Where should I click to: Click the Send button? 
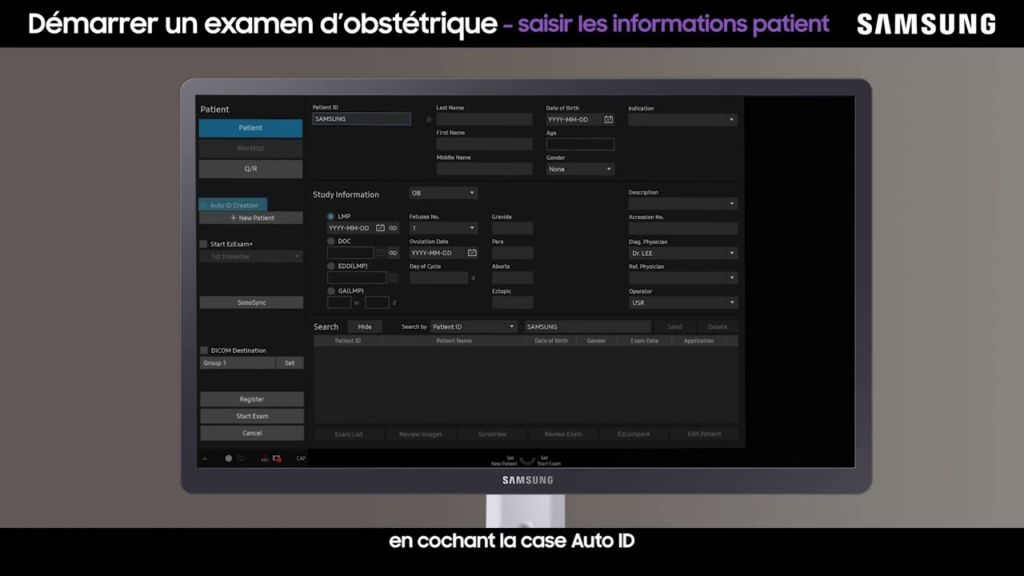[x=675, y=327]
